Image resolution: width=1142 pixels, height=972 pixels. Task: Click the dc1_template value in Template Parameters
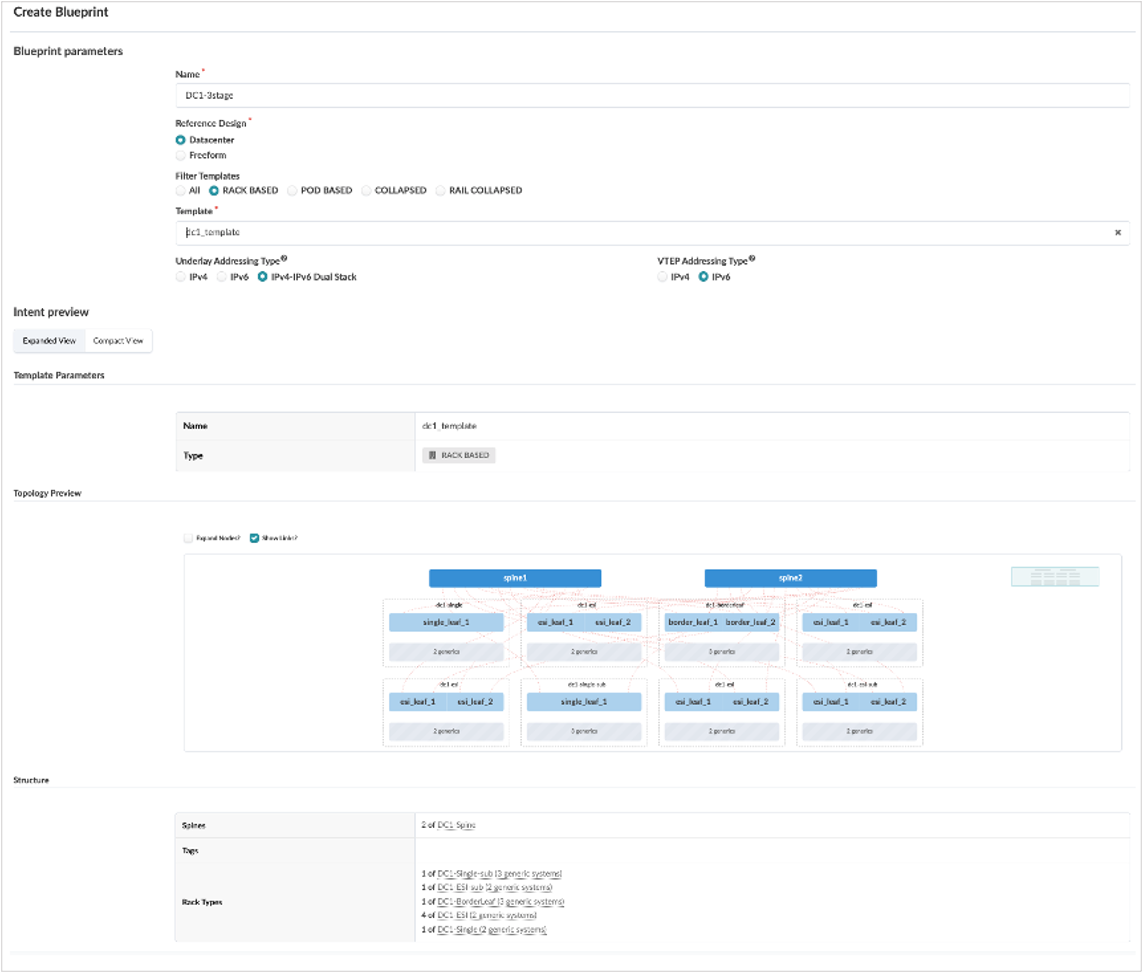coord(449,426)
